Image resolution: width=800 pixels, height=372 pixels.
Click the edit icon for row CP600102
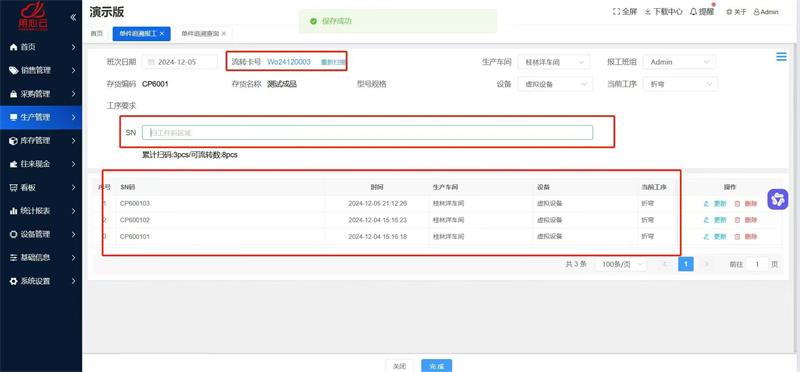pos(706,220)
